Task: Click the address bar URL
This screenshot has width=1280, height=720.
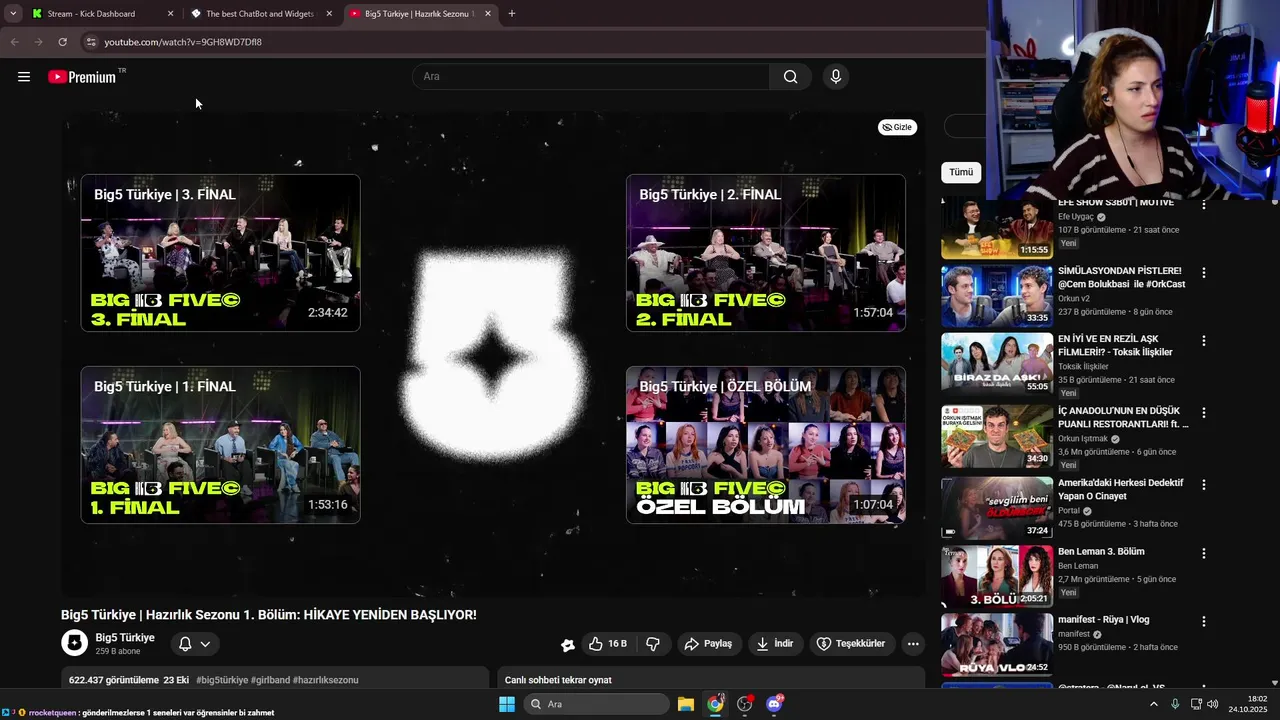Action: coord(183,42)
